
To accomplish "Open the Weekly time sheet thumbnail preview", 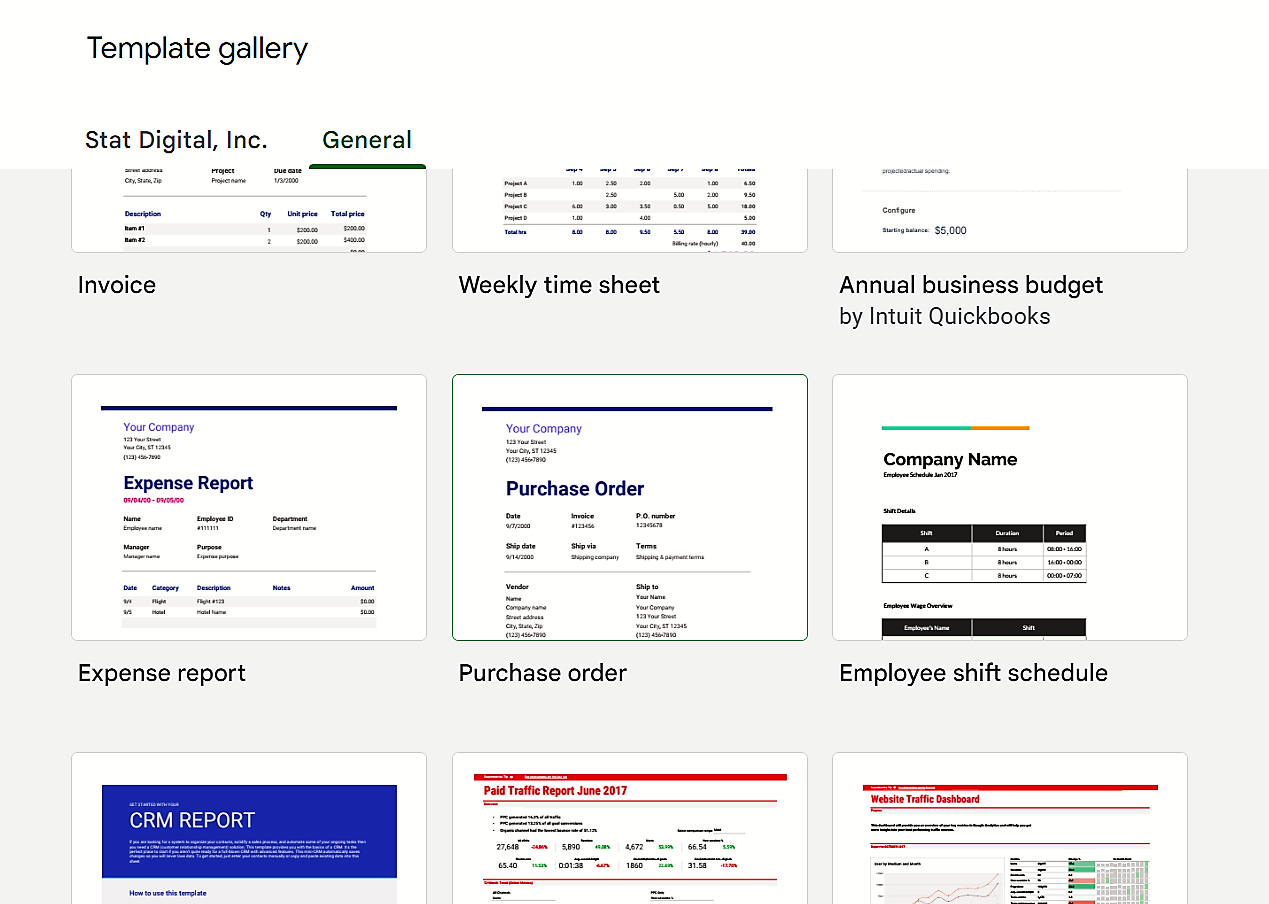I will click(629, 210).
